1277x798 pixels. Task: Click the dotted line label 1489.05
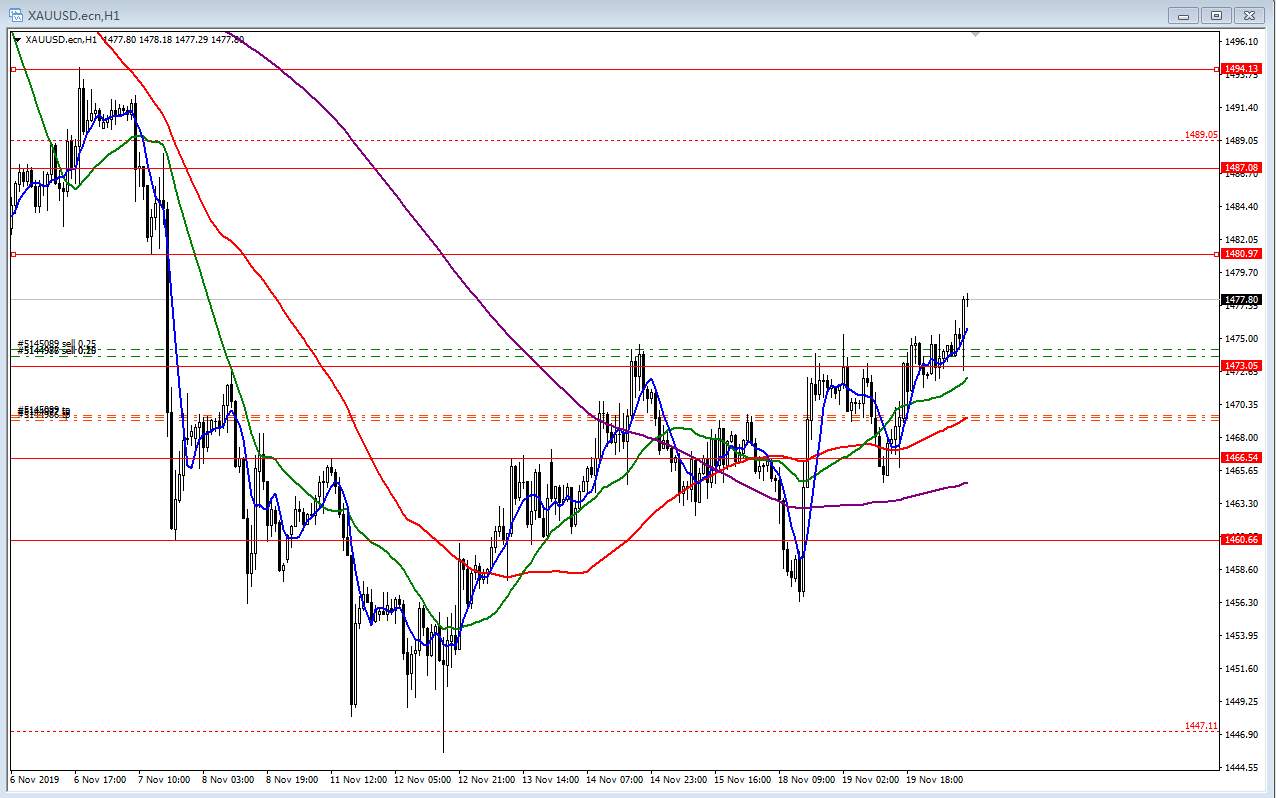click(x=1201, y=134)
